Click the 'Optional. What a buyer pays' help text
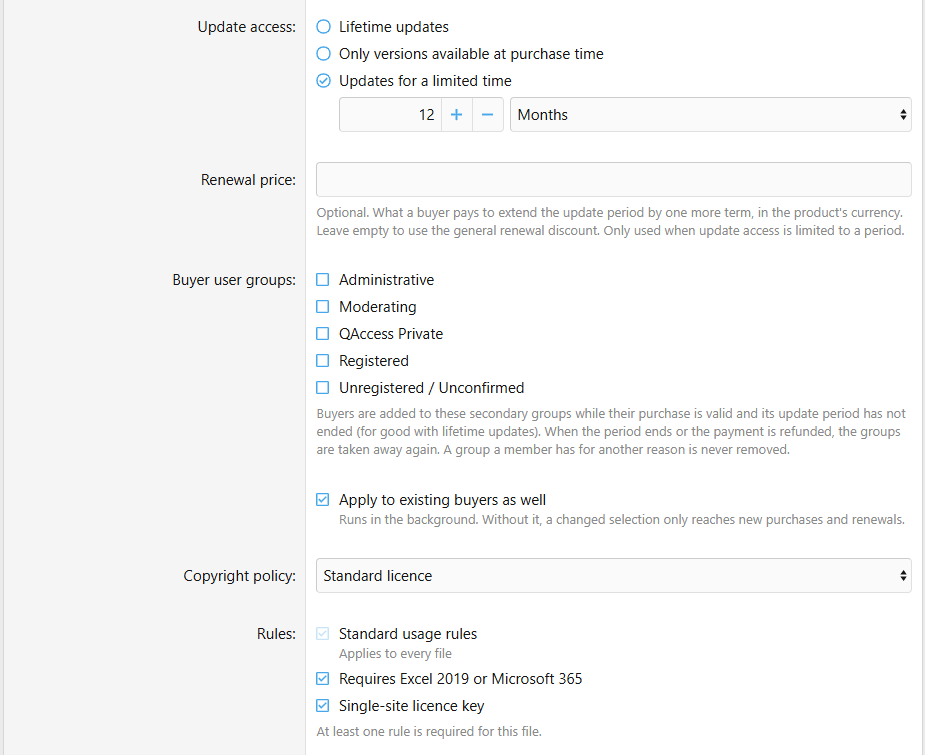Viewport: 925px width, 755px height. click(610, 221)
